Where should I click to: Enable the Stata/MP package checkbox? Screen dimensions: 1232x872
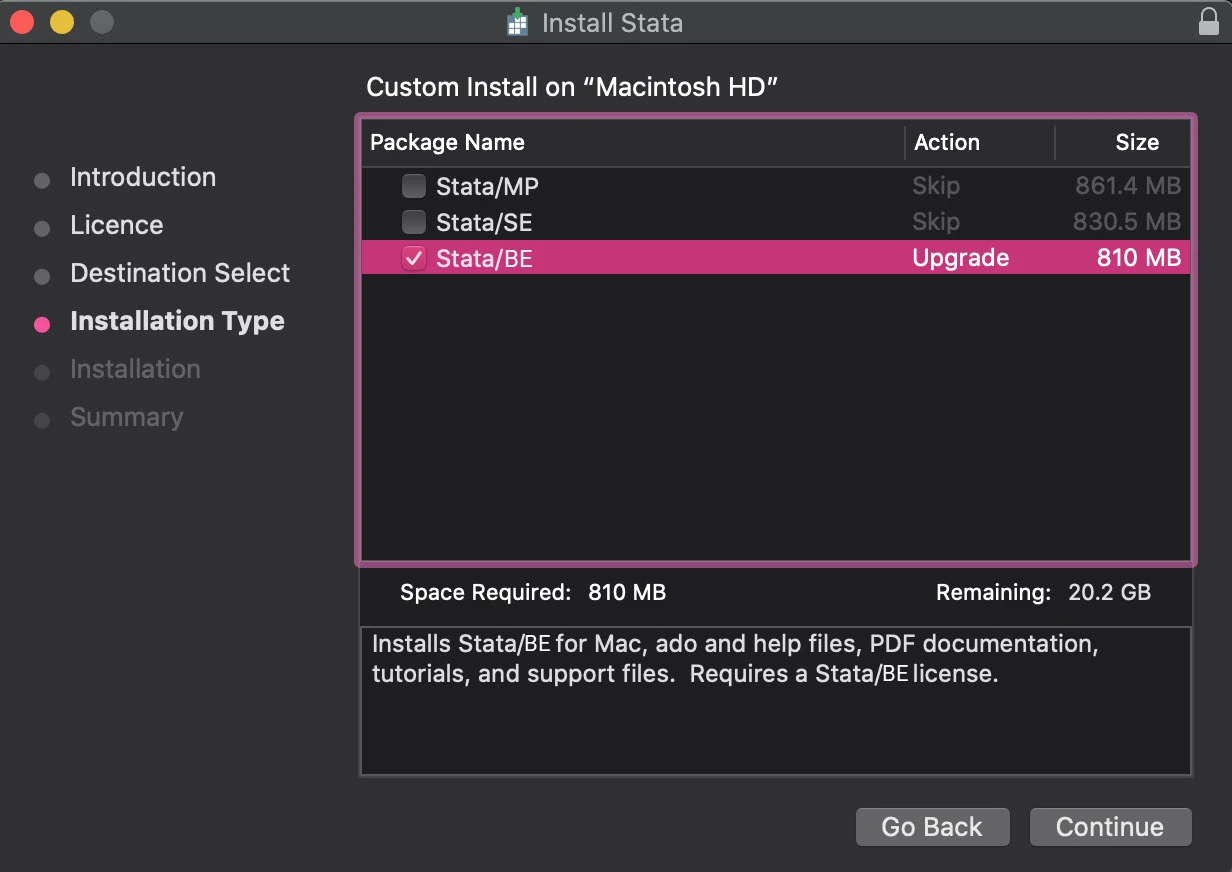pos(413,186)
